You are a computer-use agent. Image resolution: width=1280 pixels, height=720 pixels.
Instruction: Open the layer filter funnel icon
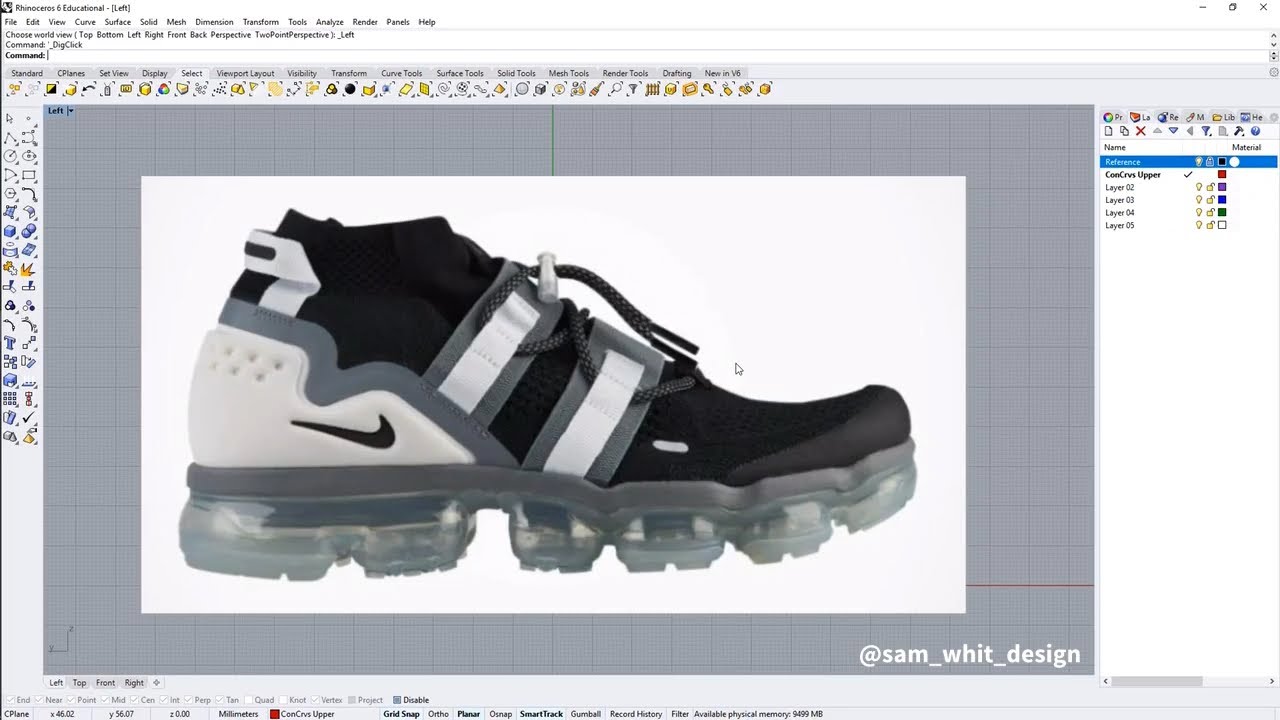(1206, 131)
